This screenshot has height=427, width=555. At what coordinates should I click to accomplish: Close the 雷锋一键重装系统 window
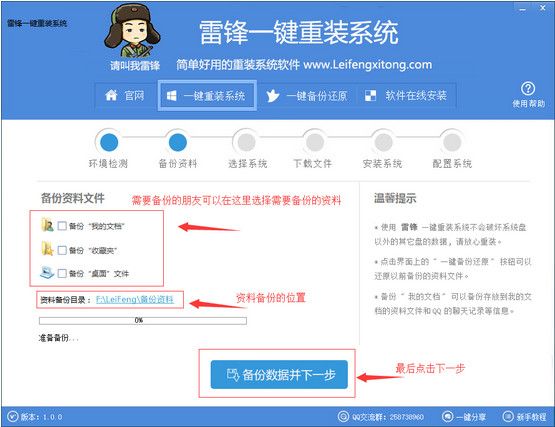click(x=543, y=8)
